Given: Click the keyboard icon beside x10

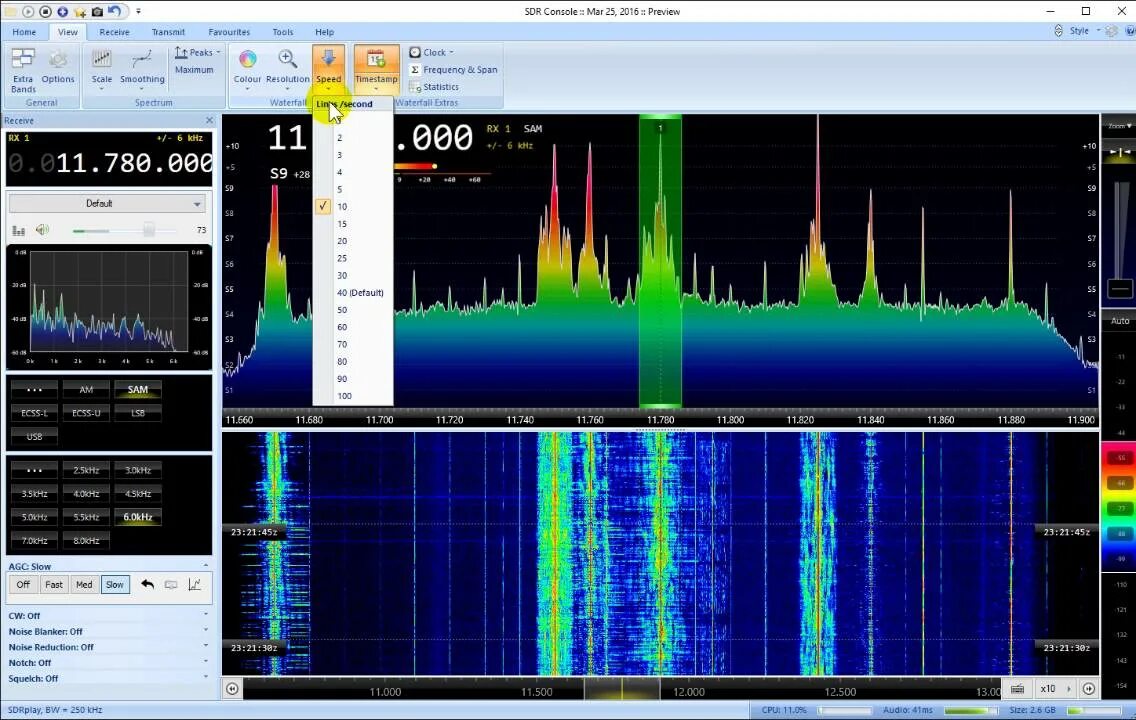Looking at the screenshot, I should pos(1017,689).
